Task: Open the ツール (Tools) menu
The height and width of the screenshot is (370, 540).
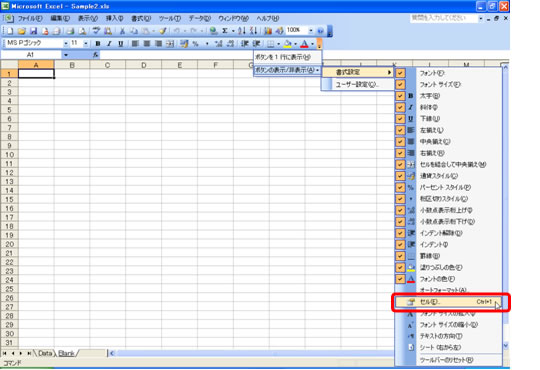Action: coord(170,18)
